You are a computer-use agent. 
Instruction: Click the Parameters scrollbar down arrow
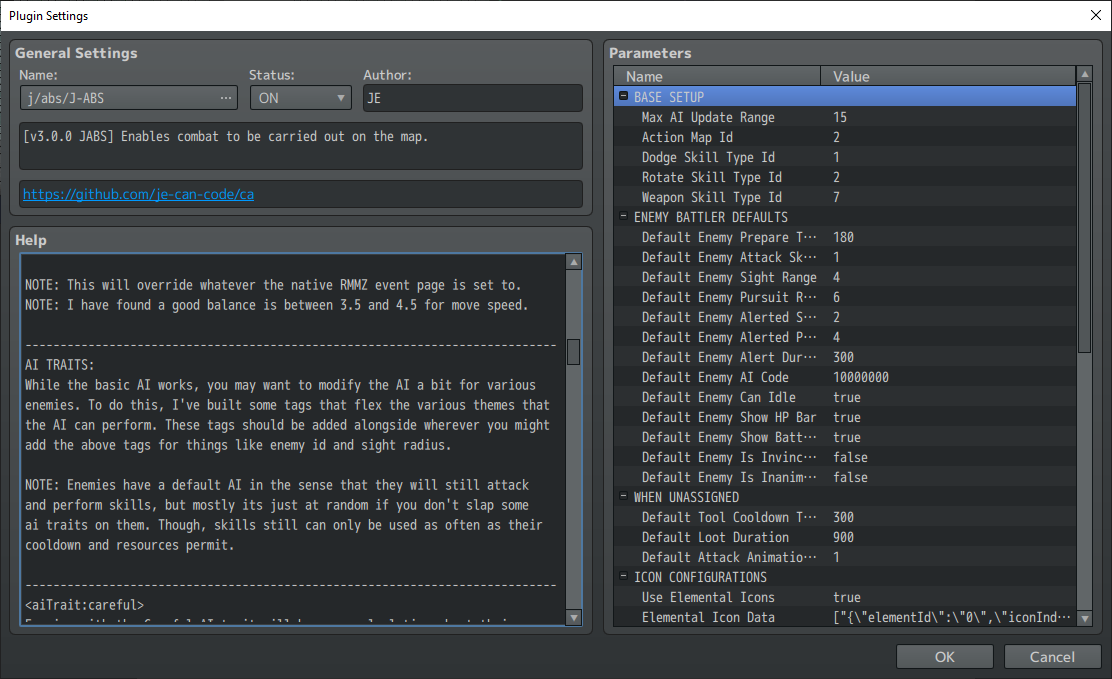(x=1084, y=619)
